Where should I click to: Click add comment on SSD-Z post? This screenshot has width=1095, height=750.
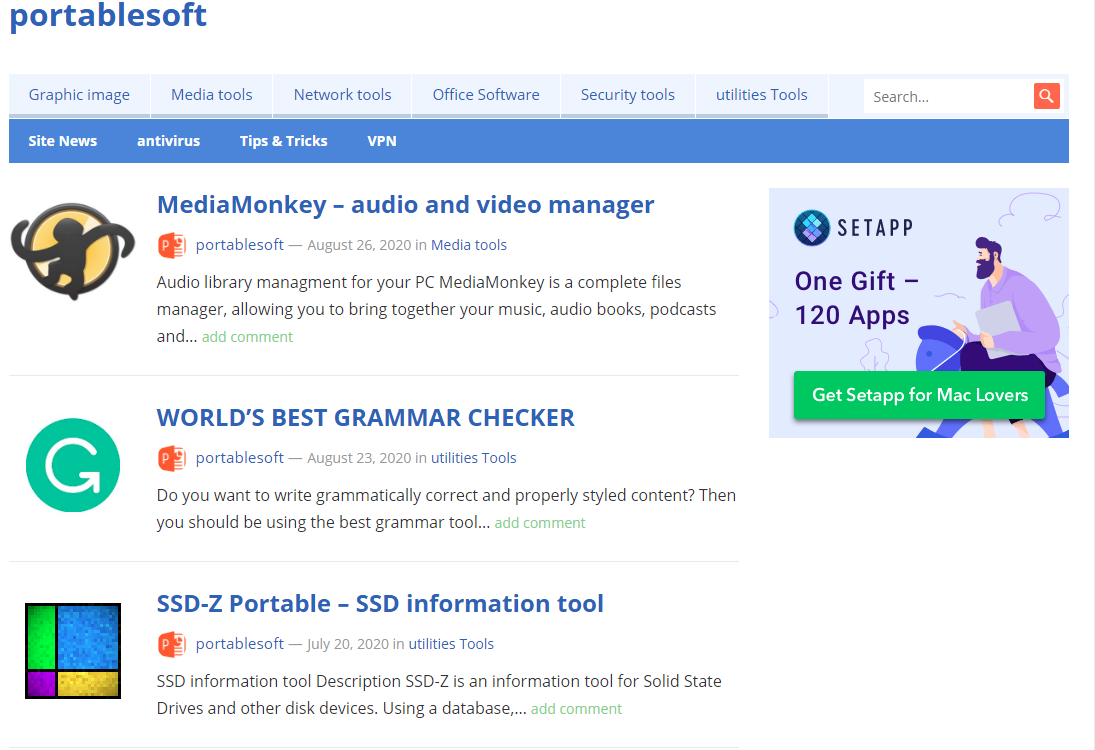pyautogui.click(x=576, y=709)
